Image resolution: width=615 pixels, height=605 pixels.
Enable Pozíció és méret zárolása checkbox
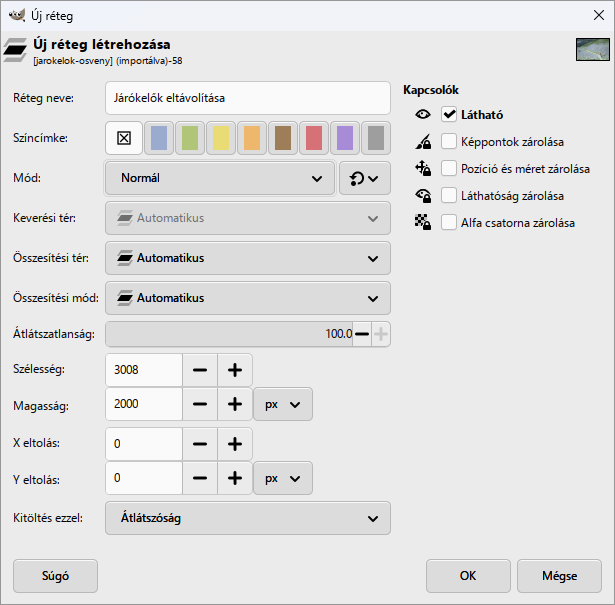tap(449, 169)
